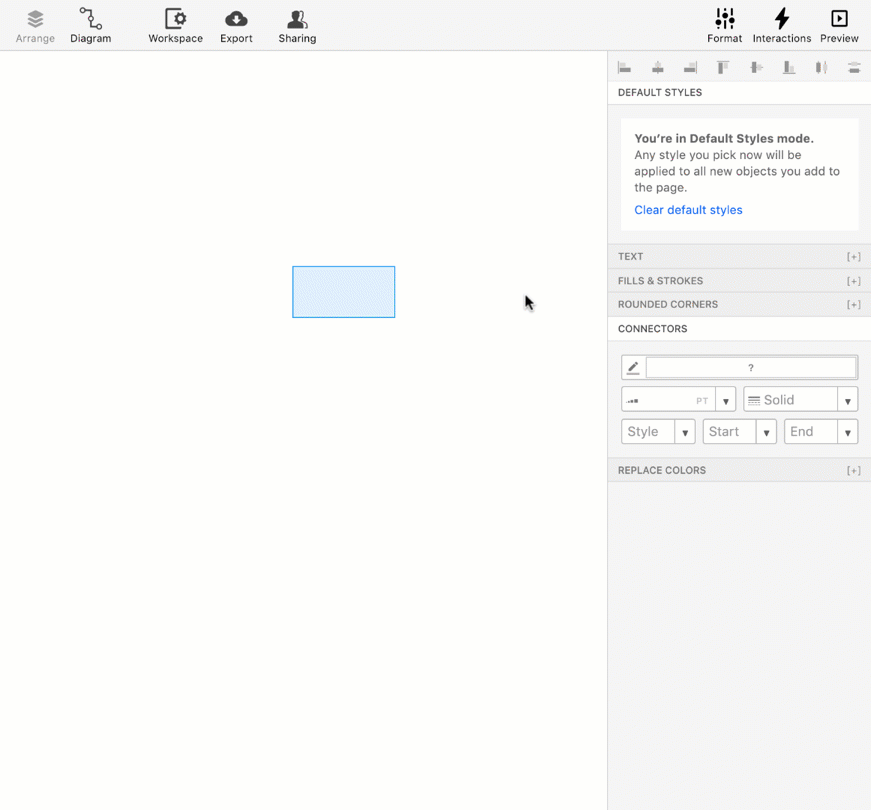The image size is (871, 810).
Task: Open Sharing options
Action: [296, 24]
